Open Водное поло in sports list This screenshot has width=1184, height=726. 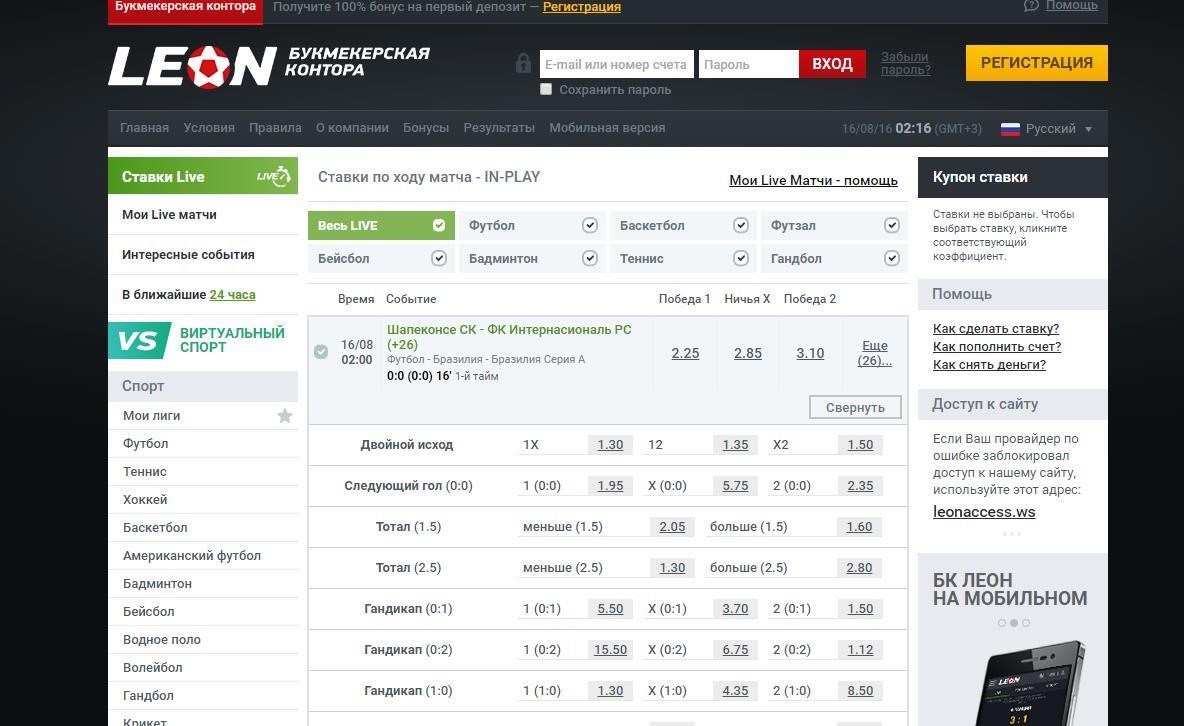click(162, 639)
